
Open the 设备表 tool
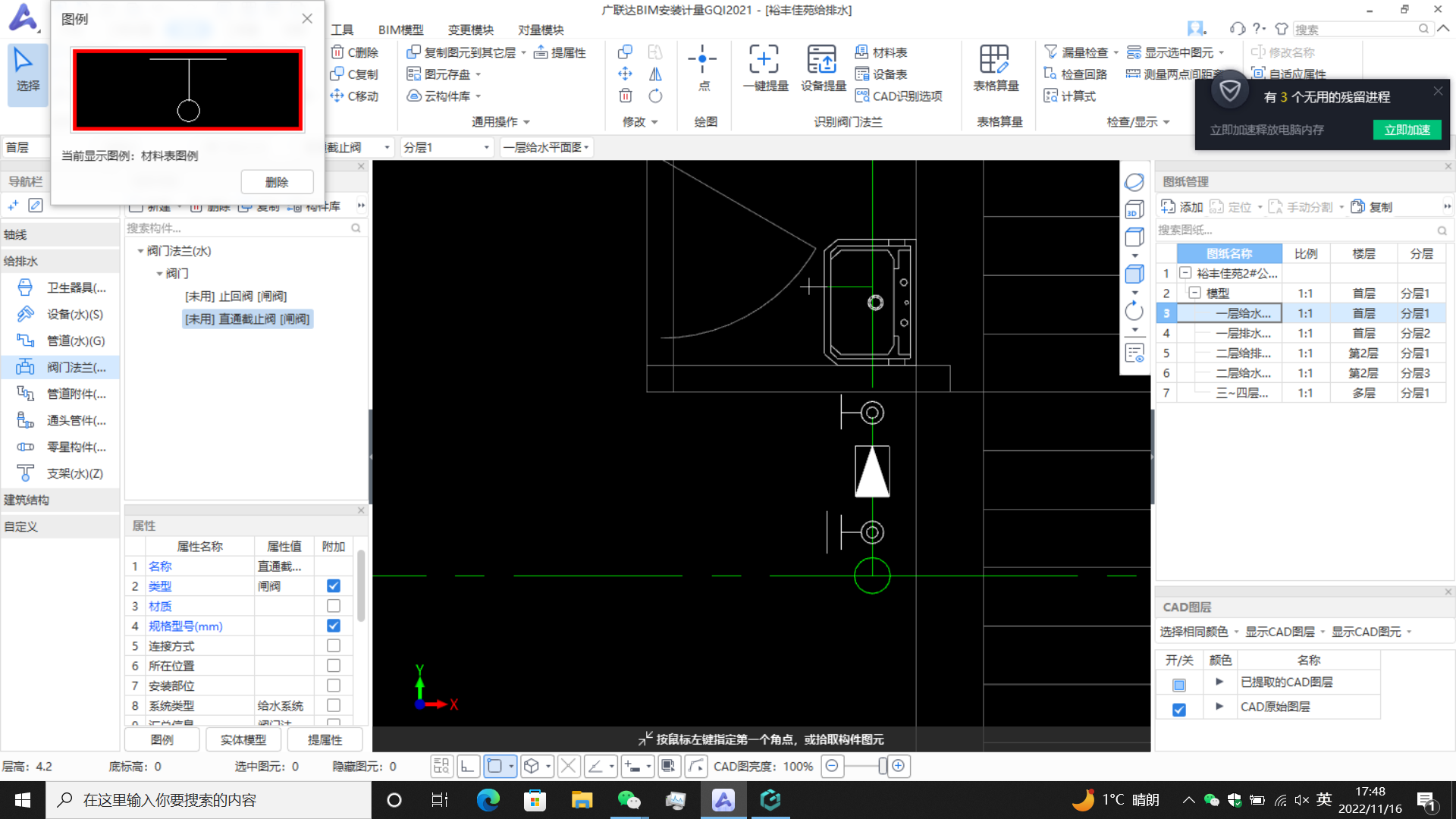[880, 74]
